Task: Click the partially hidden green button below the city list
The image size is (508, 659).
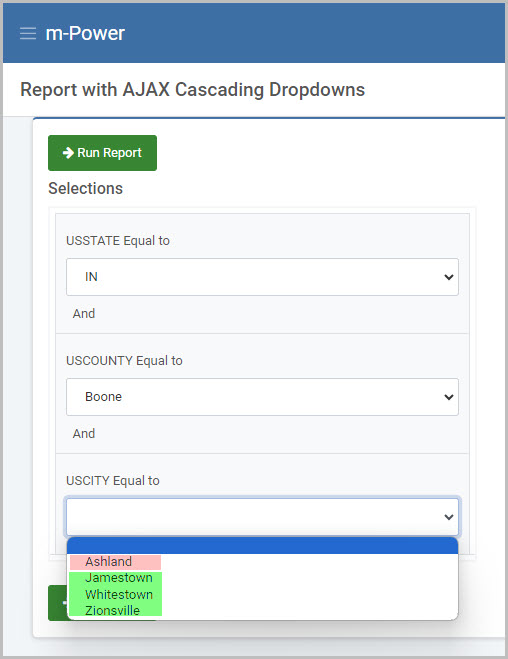Action: pyautogui.click(x=57, y=603)
